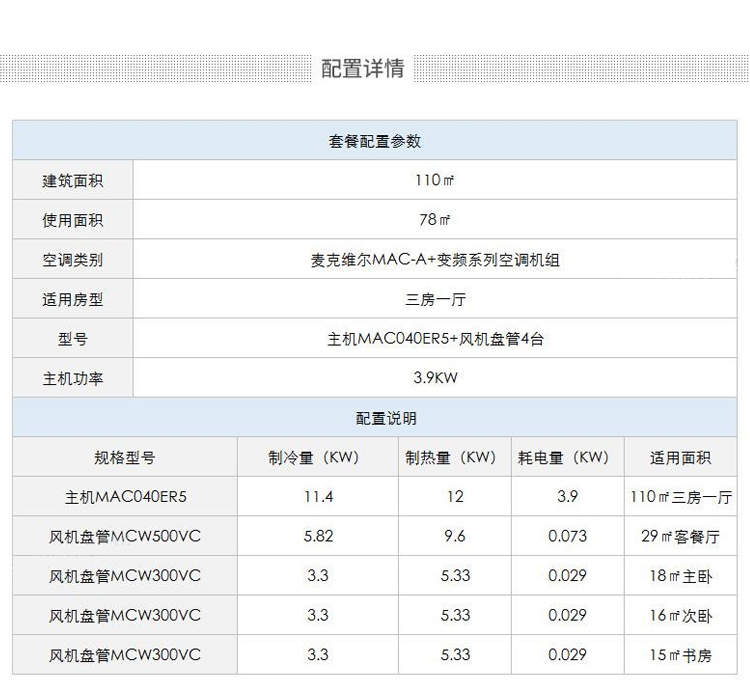Click the 3.9KW host power value
750x698 pixels.
435,378
